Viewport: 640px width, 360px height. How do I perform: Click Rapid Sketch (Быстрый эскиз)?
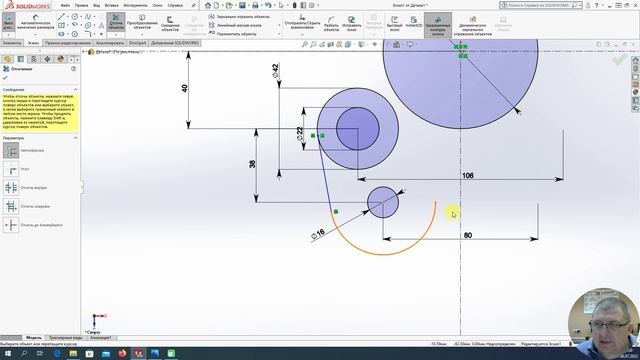[x=394, y=24]
